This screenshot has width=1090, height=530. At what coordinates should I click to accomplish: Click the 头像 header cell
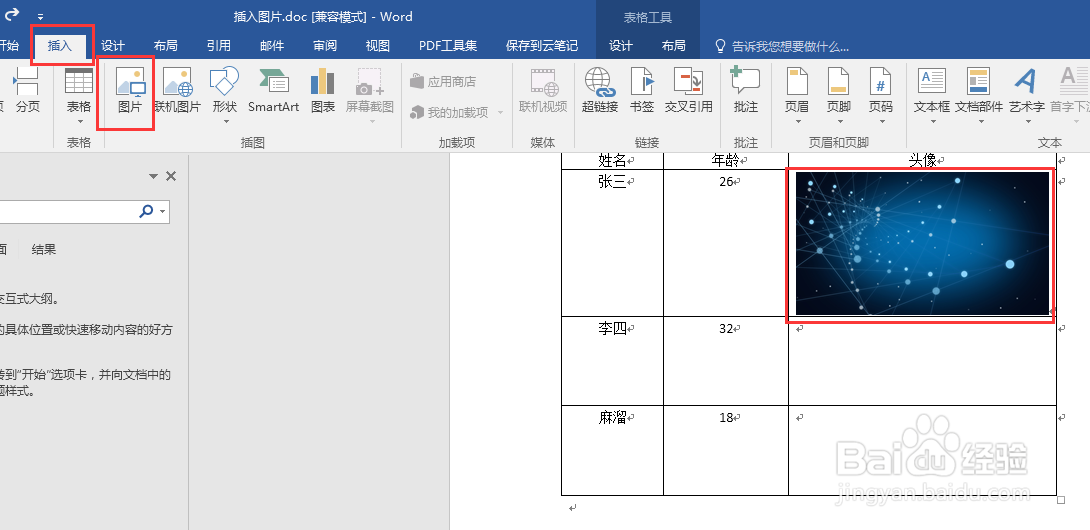[x=922, y=161]
